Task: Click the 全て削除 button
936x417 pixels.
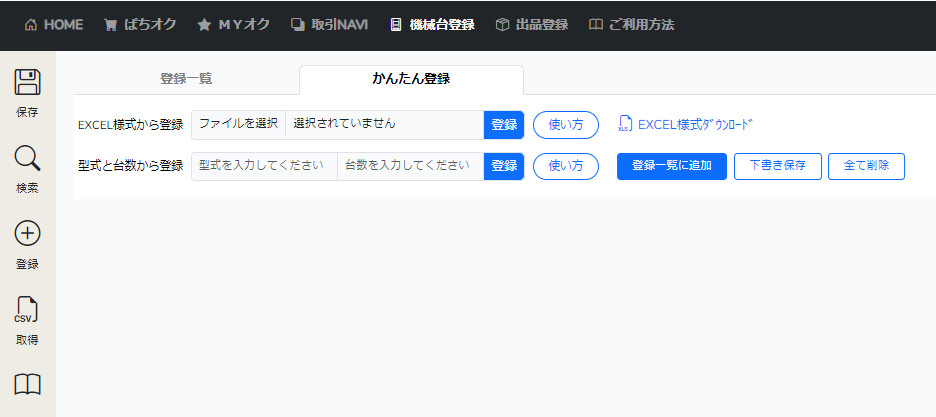Action: [x=866, y=166]
